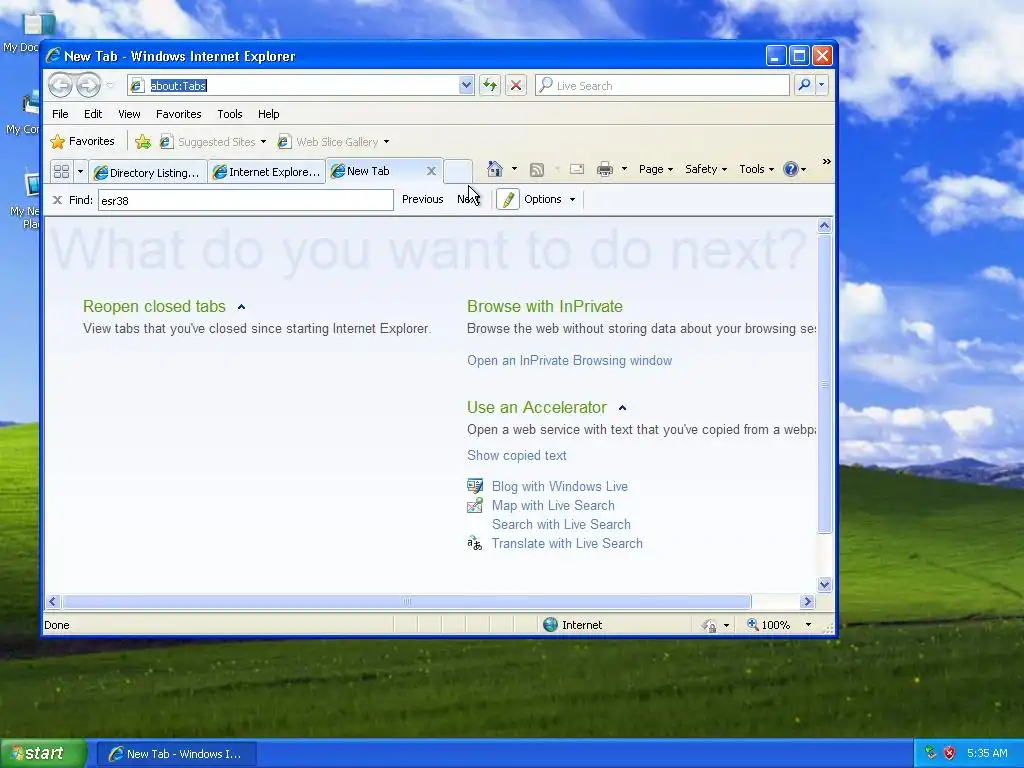Open recent pages dropdown beside Forward button
Viewport: 1024px width, 768px height.
(110, 86)
